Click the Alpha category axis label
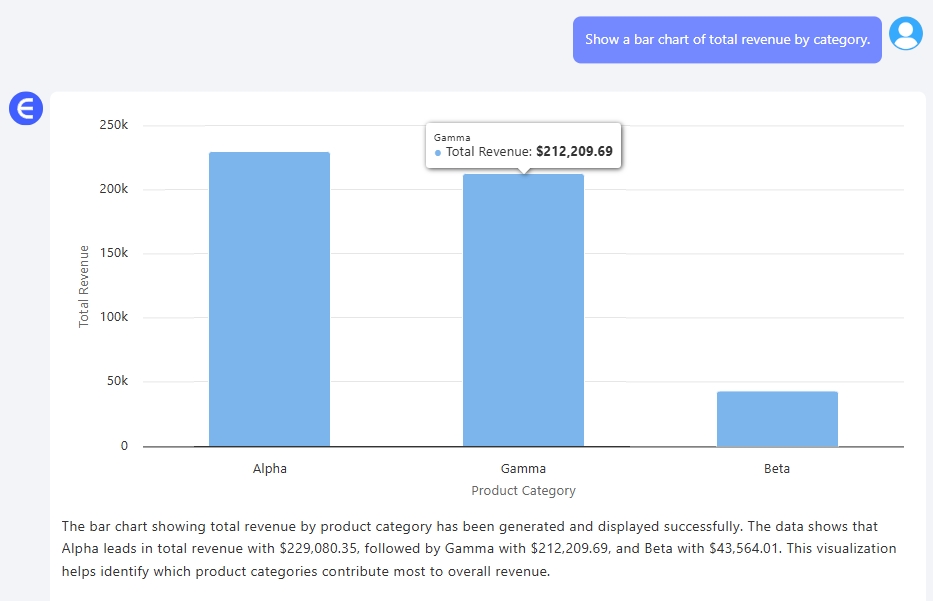933x601 pixels. 269,468
